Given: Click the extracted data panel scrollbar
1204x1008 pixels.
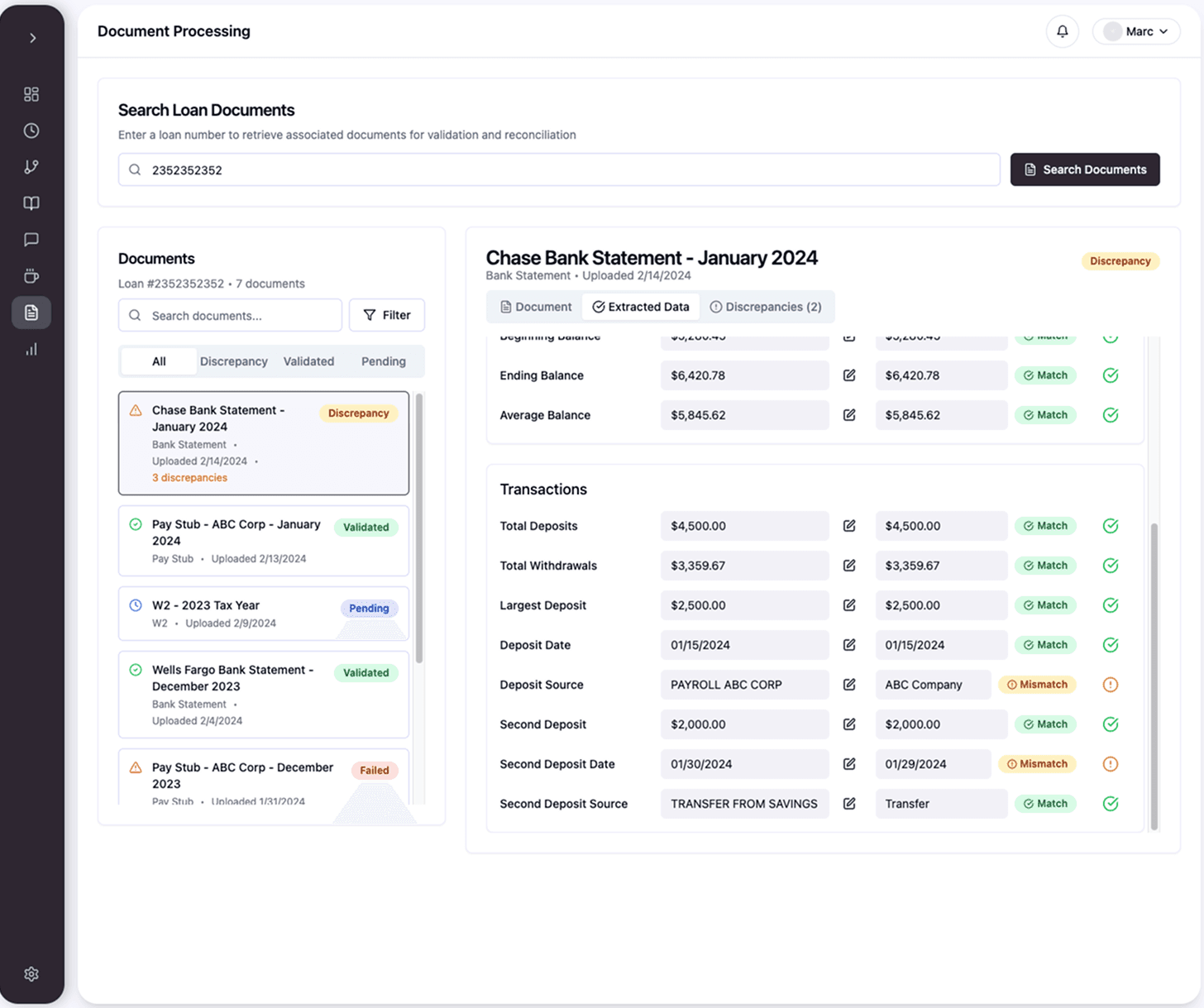Looking at the screenshot, I should [x=1154, y=676].
